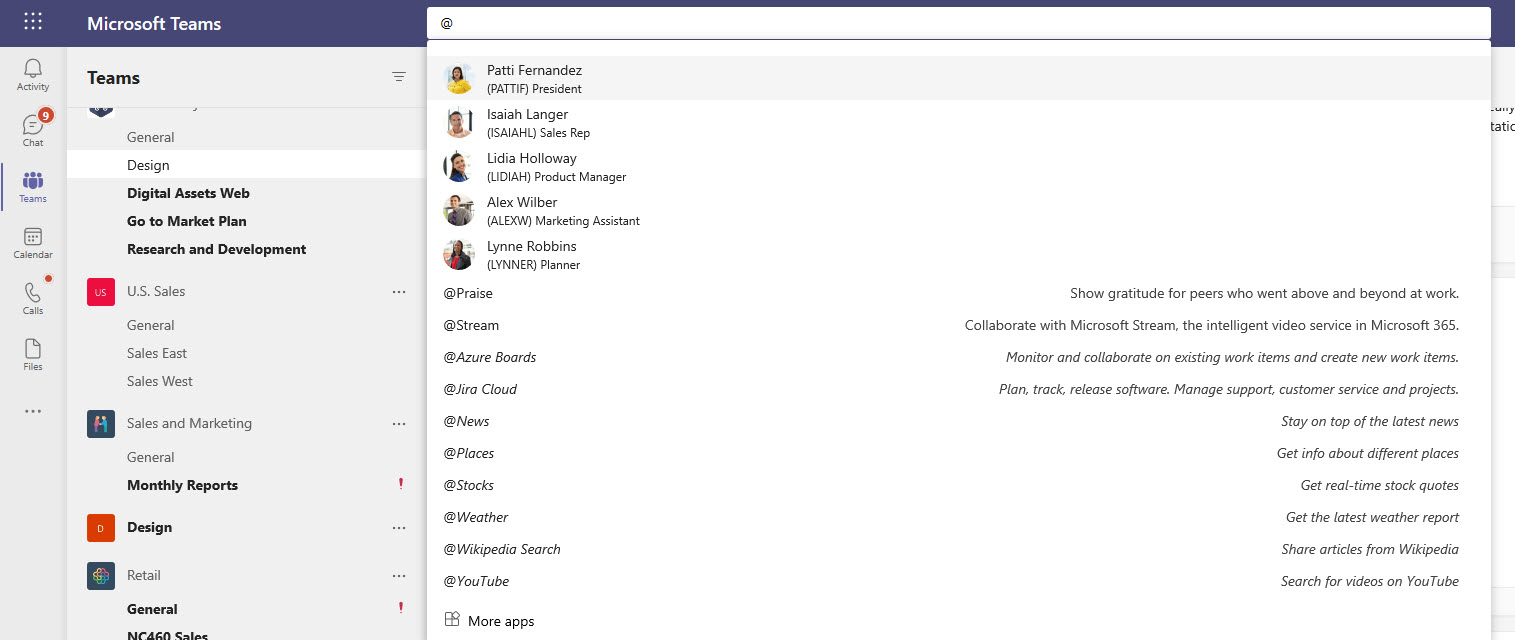The width and height of the screenshot is (1515, 640).
Task: Select Patti Fernandez suggestion
Action: coord(958,78)
